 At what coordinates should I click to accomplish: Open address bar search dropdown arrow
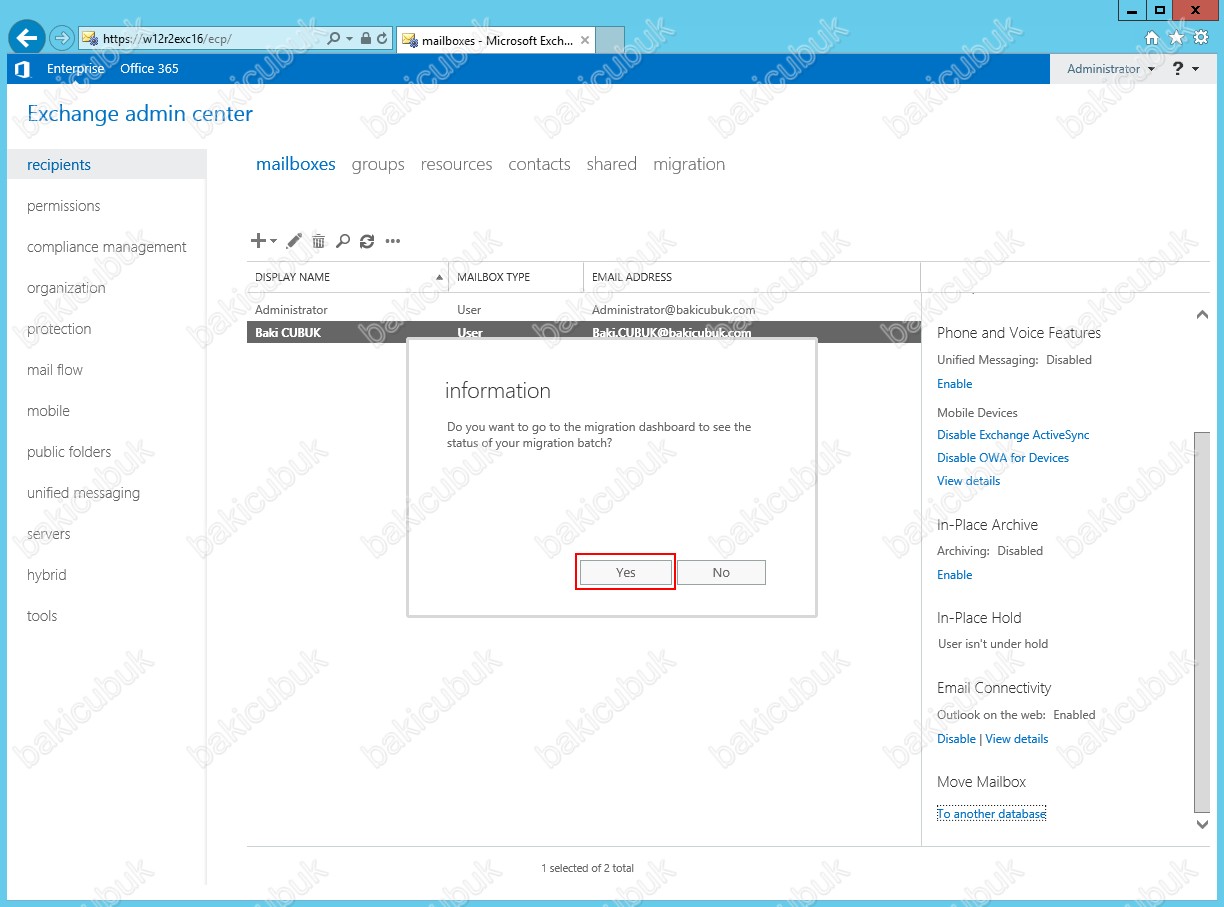tap(349, 39)
